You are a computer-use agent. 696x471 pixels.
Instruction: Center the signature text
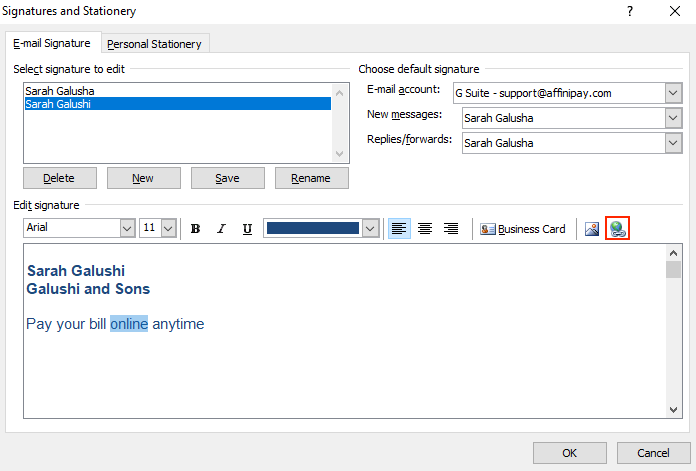tap(425, 229)
